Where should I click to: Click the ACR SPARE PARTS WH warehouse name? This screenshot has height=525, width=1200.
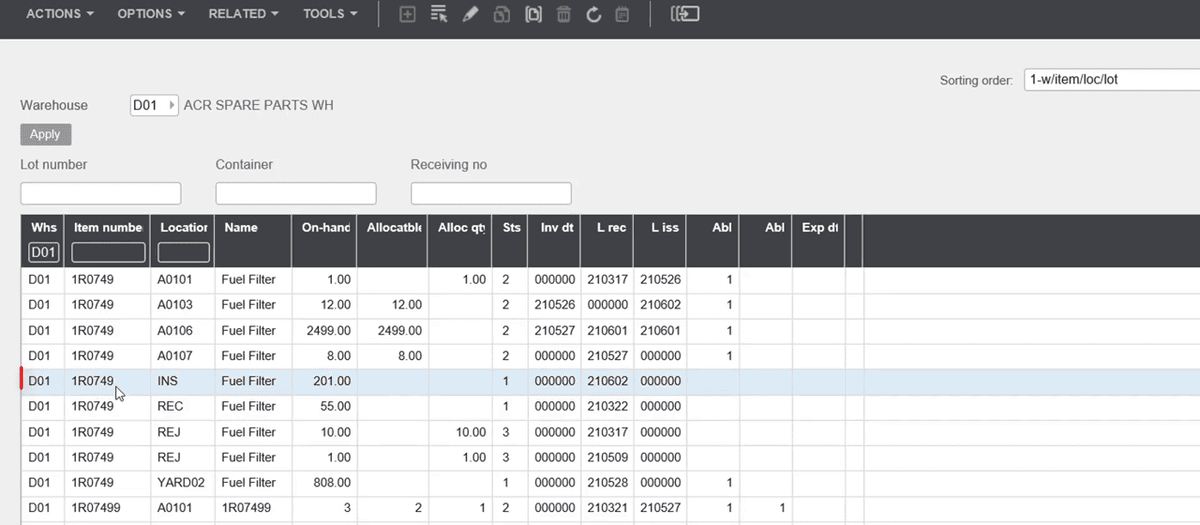tap(259, 105)
